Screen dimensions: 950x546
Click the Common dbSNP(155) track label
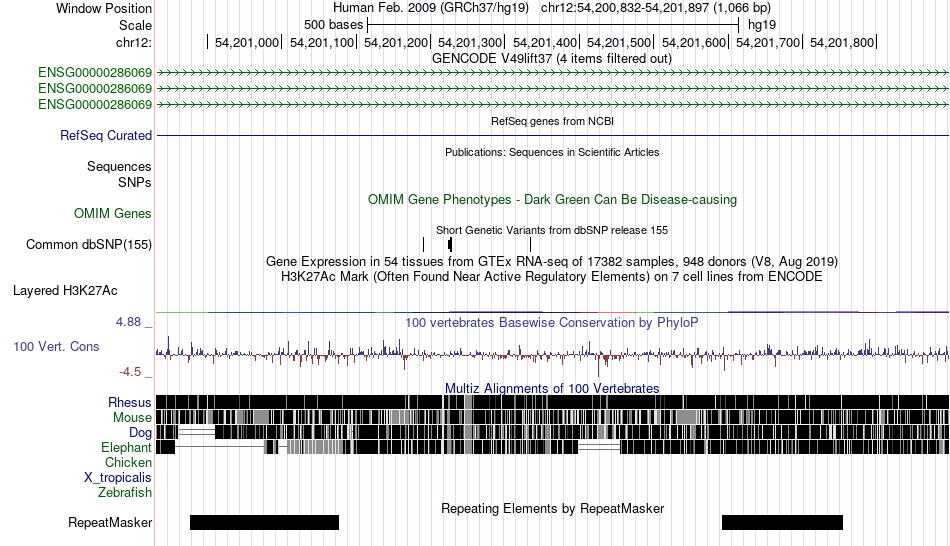click(88, 244)
